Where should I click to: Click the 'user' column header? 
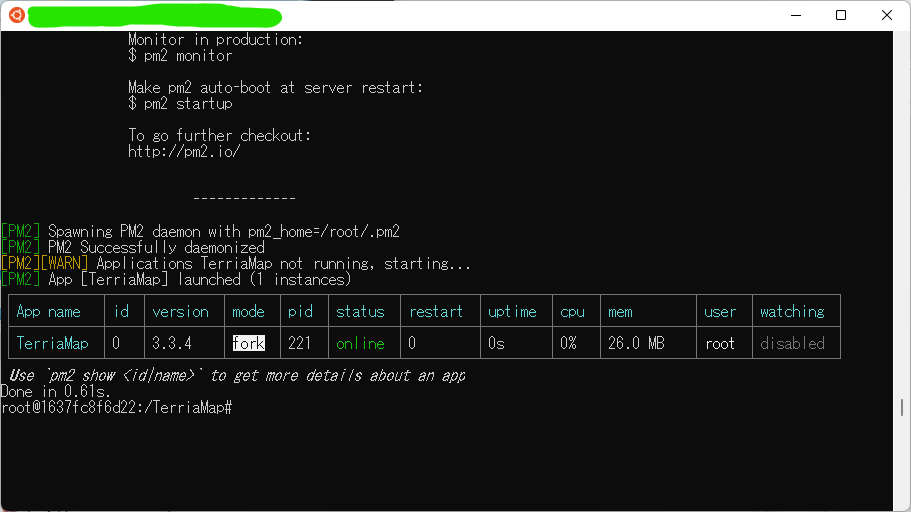click(x=720, y=312)
